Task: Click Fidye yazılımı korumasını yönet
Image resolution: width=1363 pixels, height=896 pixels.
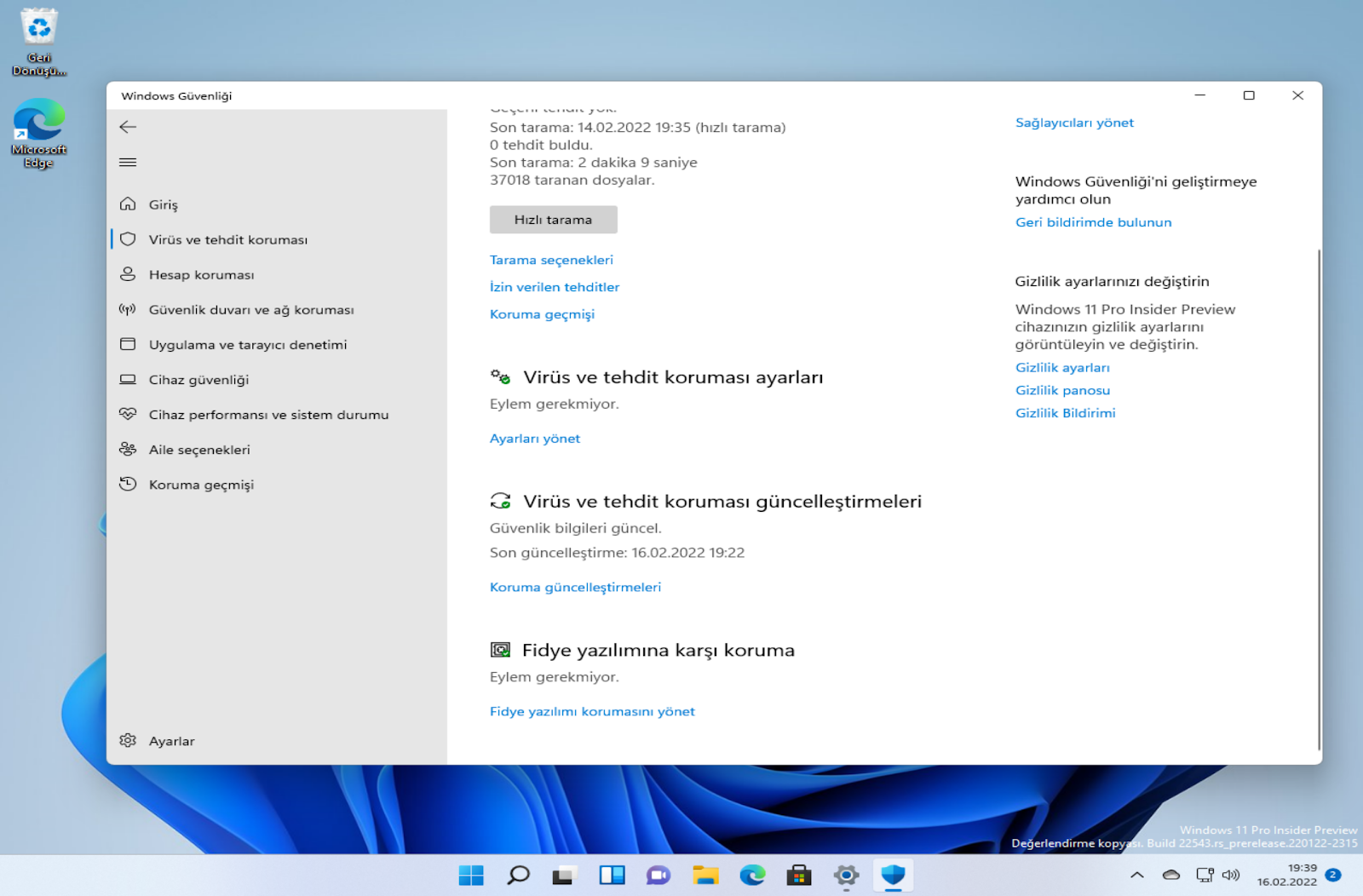Action: 592,711
